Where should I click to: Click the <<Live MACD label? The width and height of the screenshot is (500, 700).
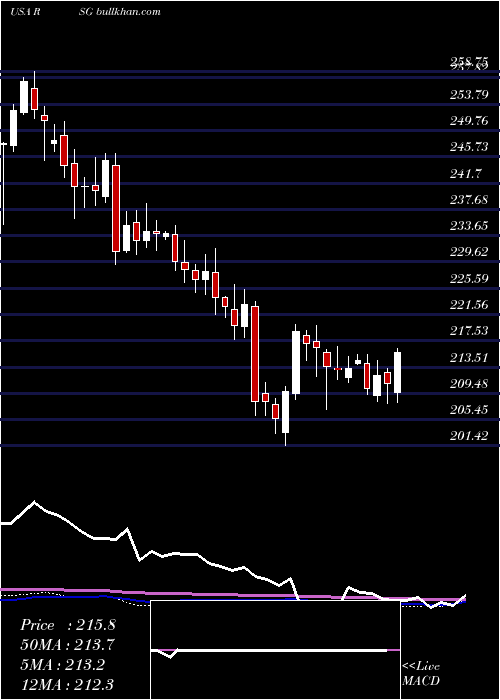click(x=421, y=674)
